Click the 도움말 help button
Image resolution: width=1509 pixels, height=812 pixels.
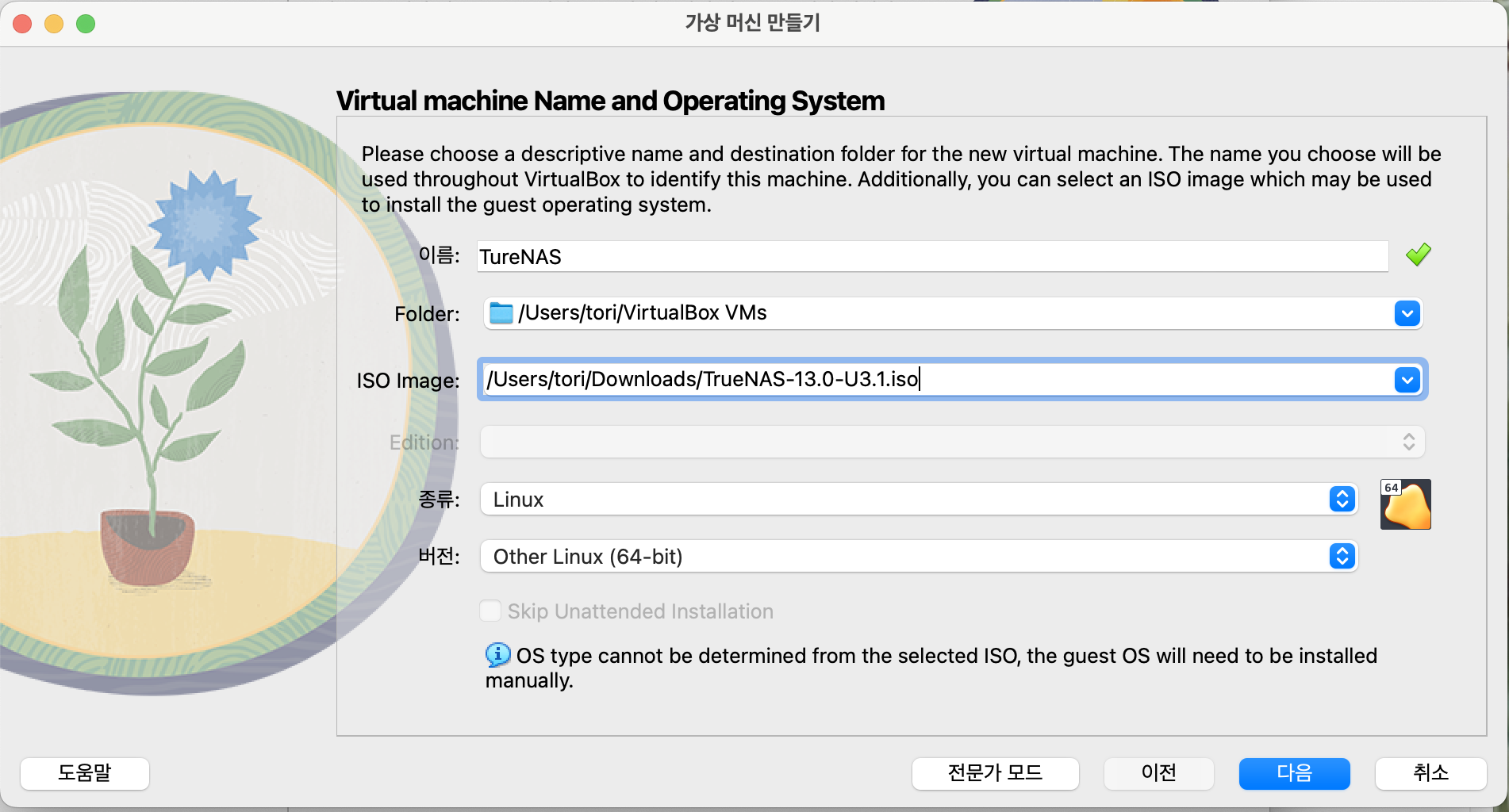(85, 773)
